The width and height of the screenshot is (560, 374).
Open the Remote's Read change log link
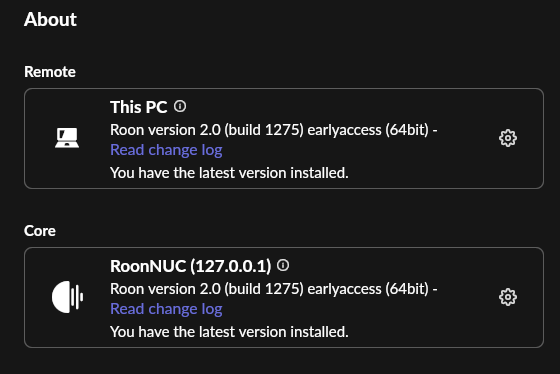click(166, 150)
